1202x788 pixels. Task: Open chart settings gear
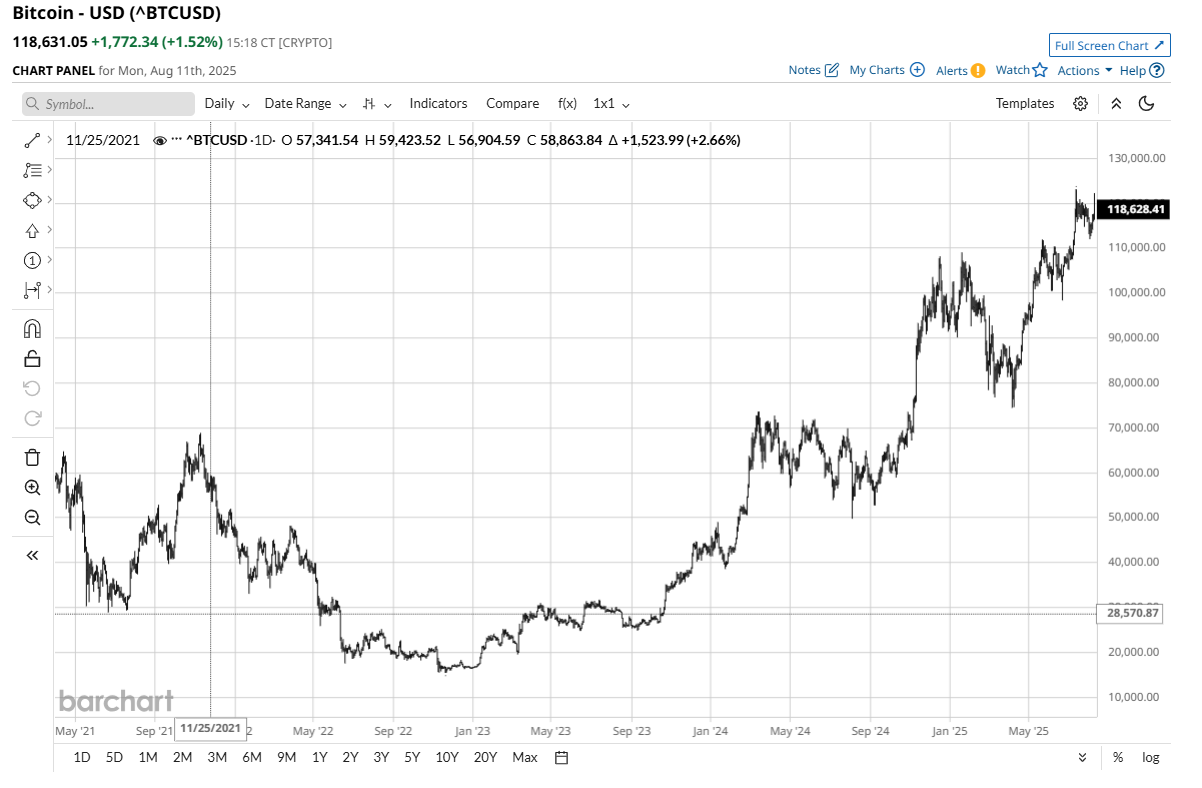coord(1080,104)
